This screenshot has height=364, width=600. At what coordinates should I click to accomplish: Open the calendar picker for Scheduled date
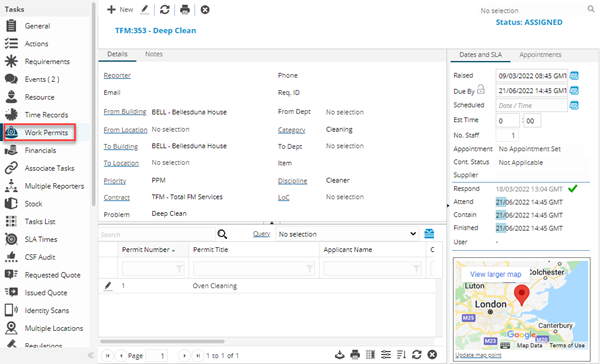tap(574, 105)
